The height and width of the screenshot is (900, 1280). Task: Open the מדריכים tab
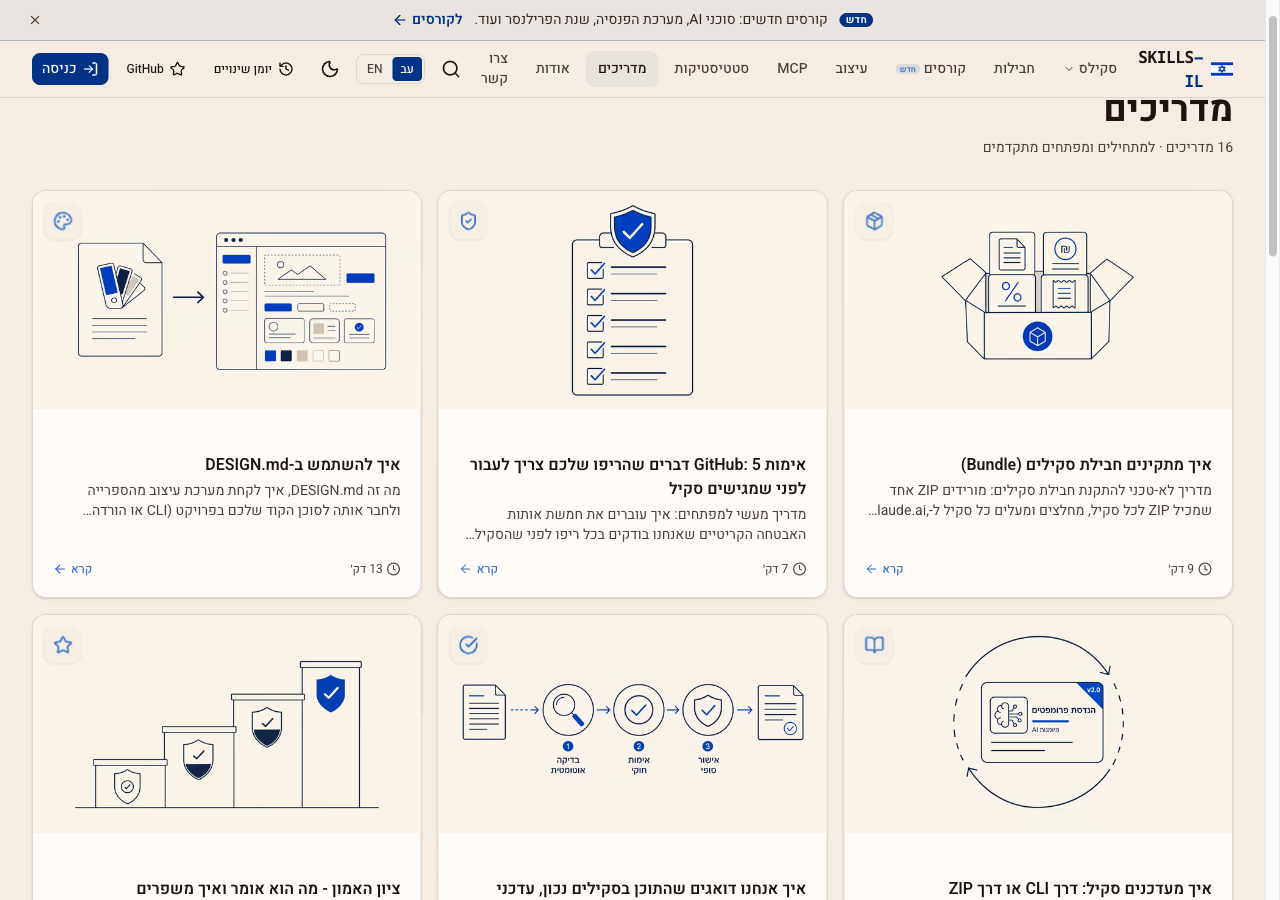pyautogui.click(x=622, y=69)
